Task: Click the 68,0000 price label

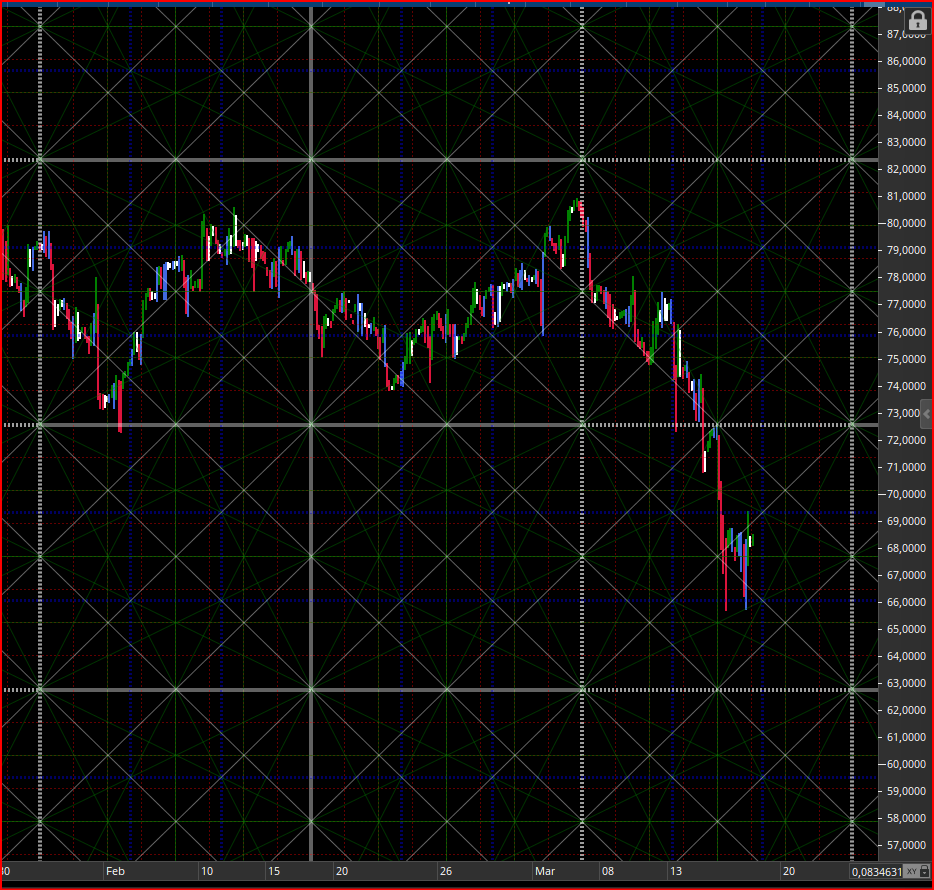Action: click(906, 548)
